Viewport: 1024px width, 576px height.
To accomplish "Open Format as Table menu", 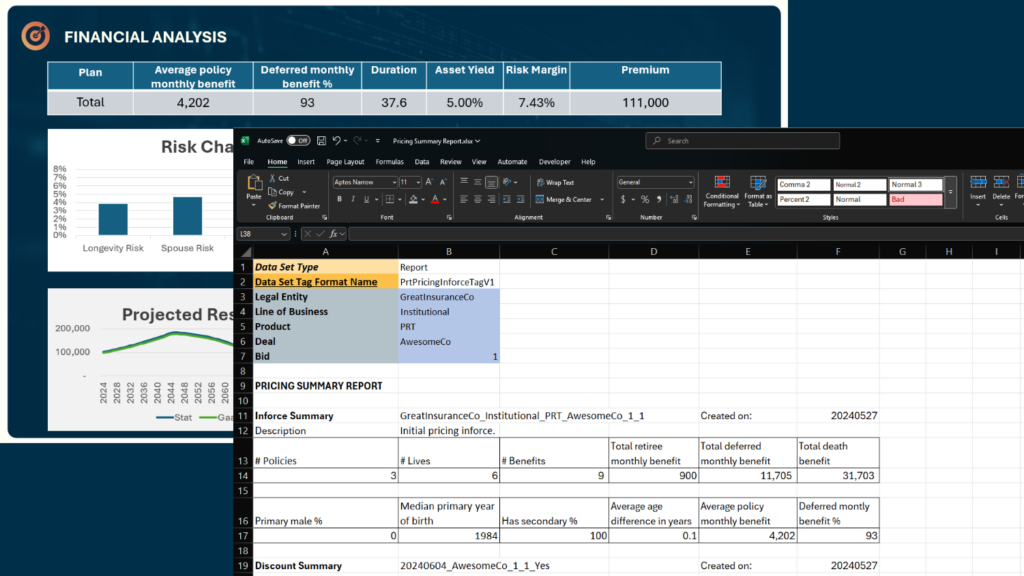I will [758, 192].
